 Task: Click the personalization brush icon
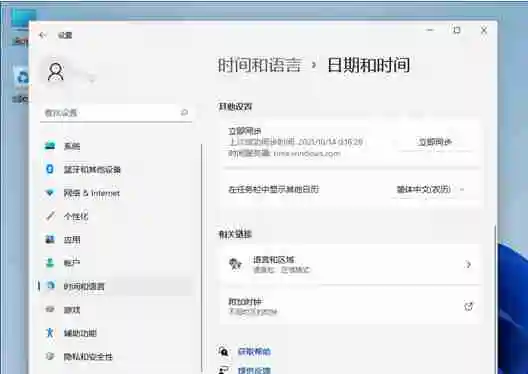pyautogui.click(x=50, y=216)
